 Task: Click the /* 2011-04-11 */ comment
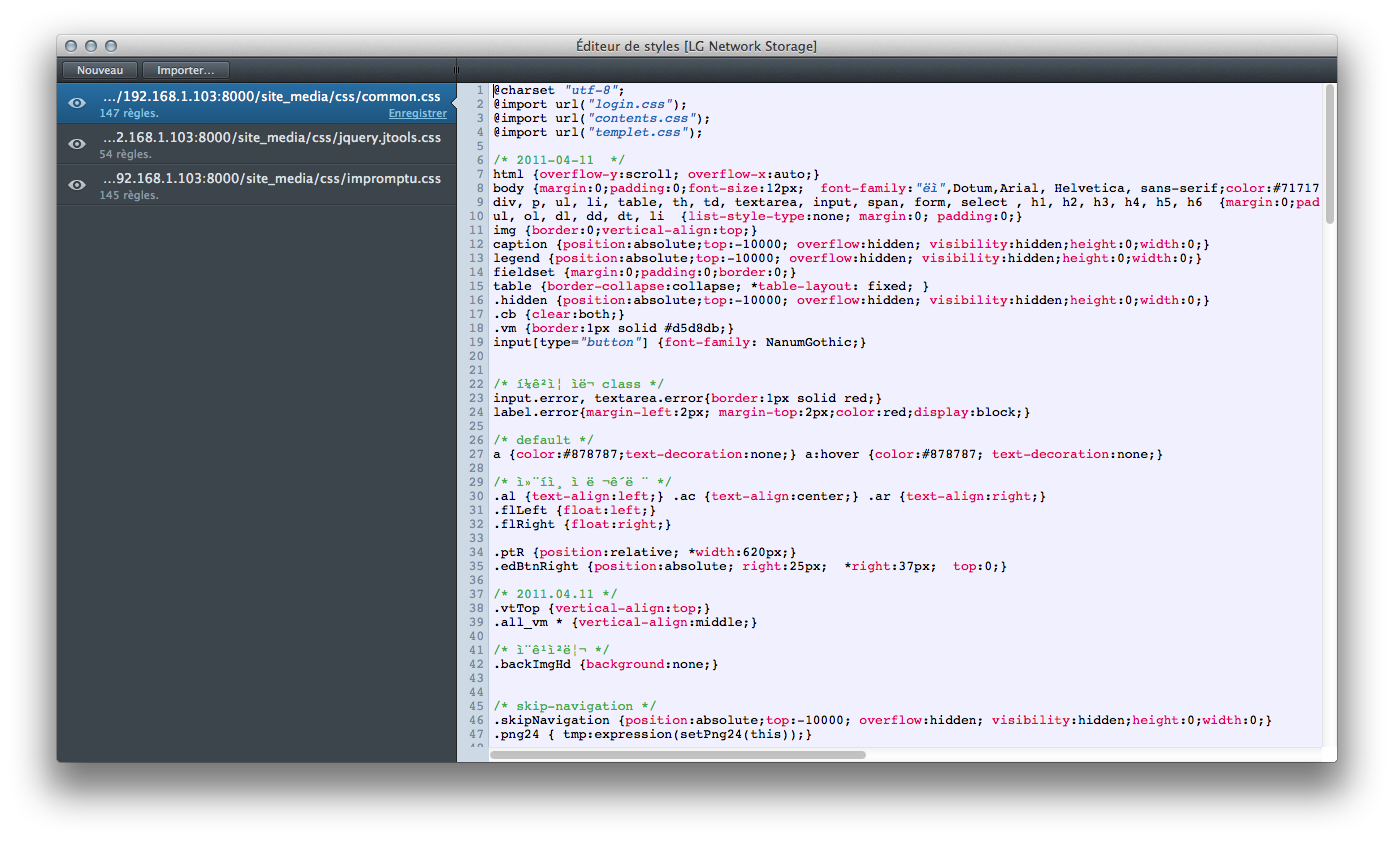click(559, 160)
